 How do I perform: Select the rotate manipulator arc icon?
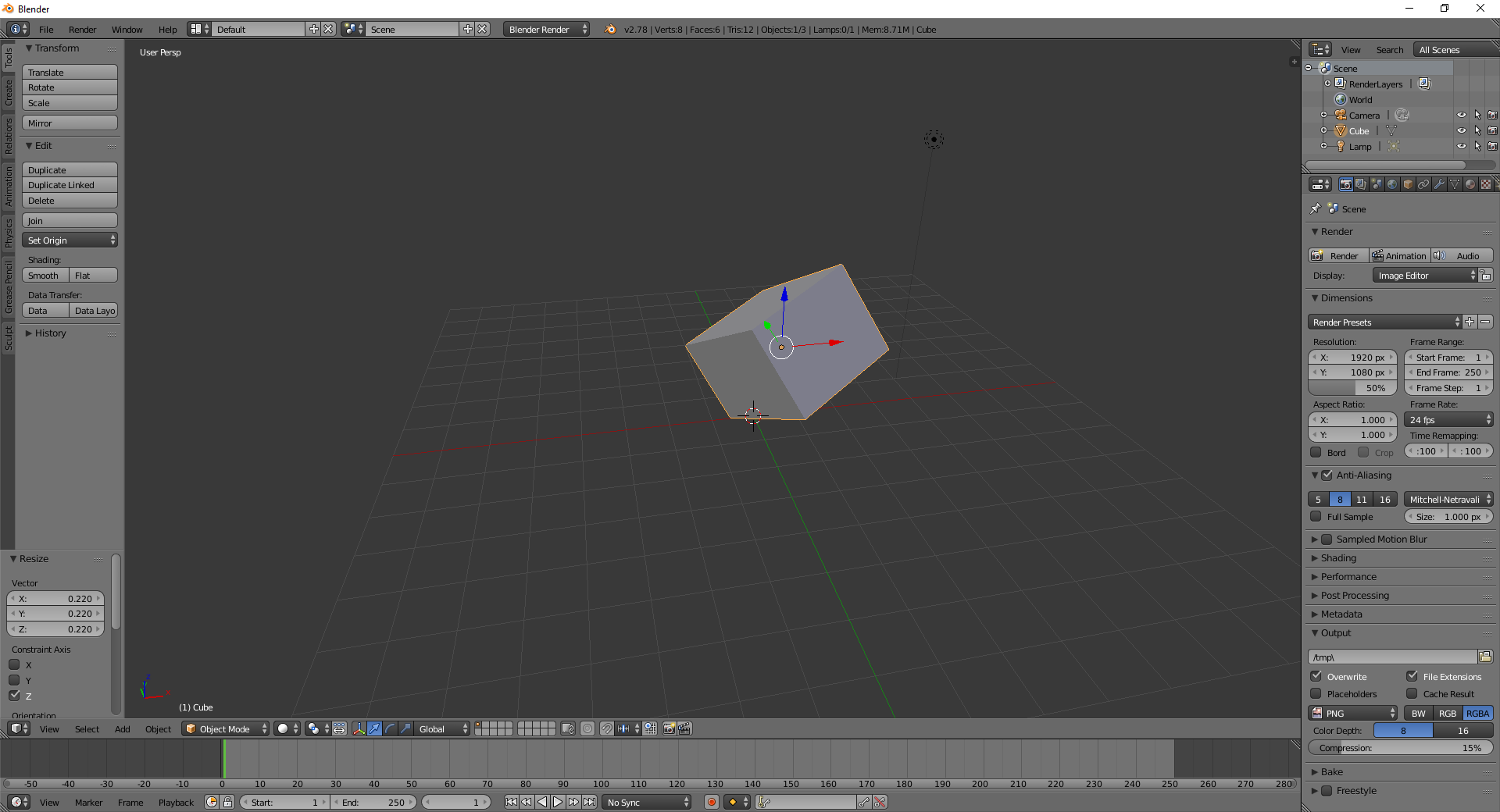pos(391,728)
